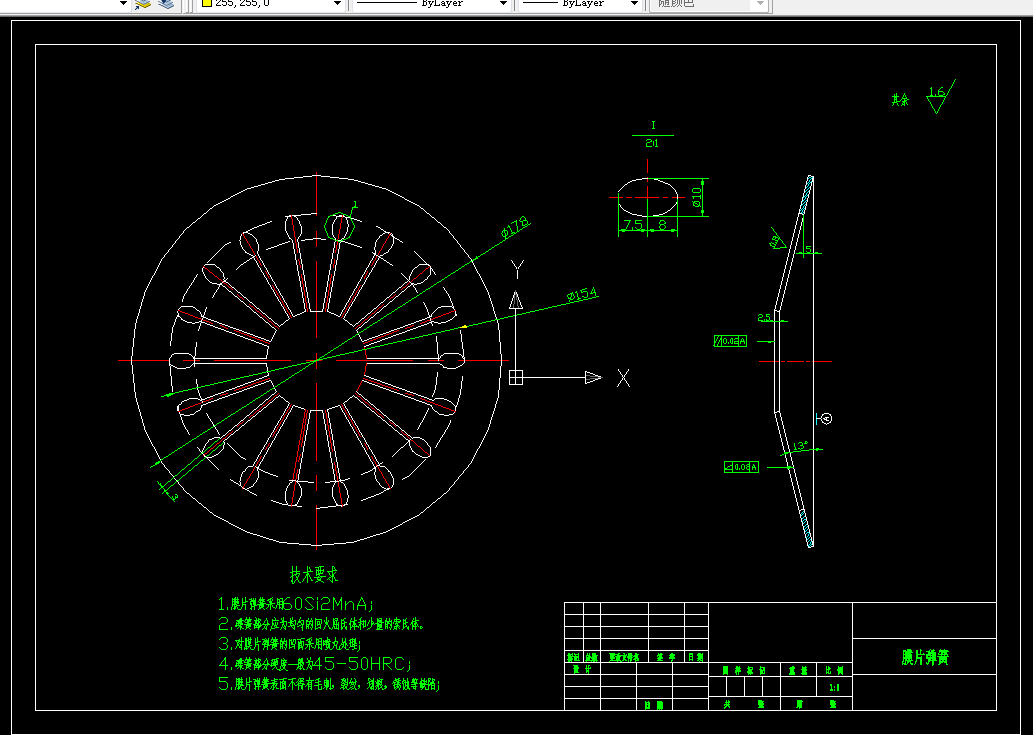The image size is (1033, 735).
Task: Click the 0.08 A tolerance frame
Action: (x=741, y=467)
